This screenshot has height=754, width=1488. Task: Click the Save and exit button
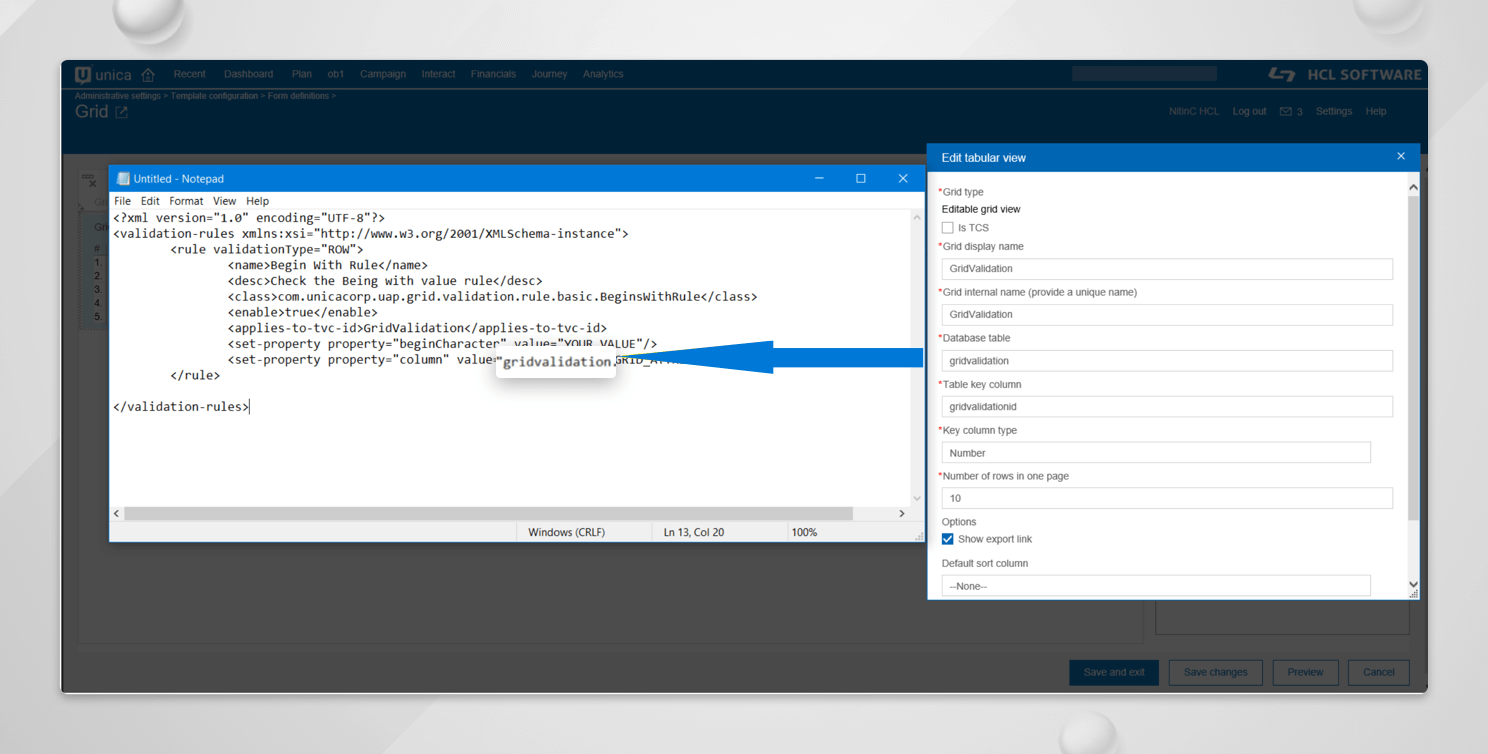(x=1113, y=672)
